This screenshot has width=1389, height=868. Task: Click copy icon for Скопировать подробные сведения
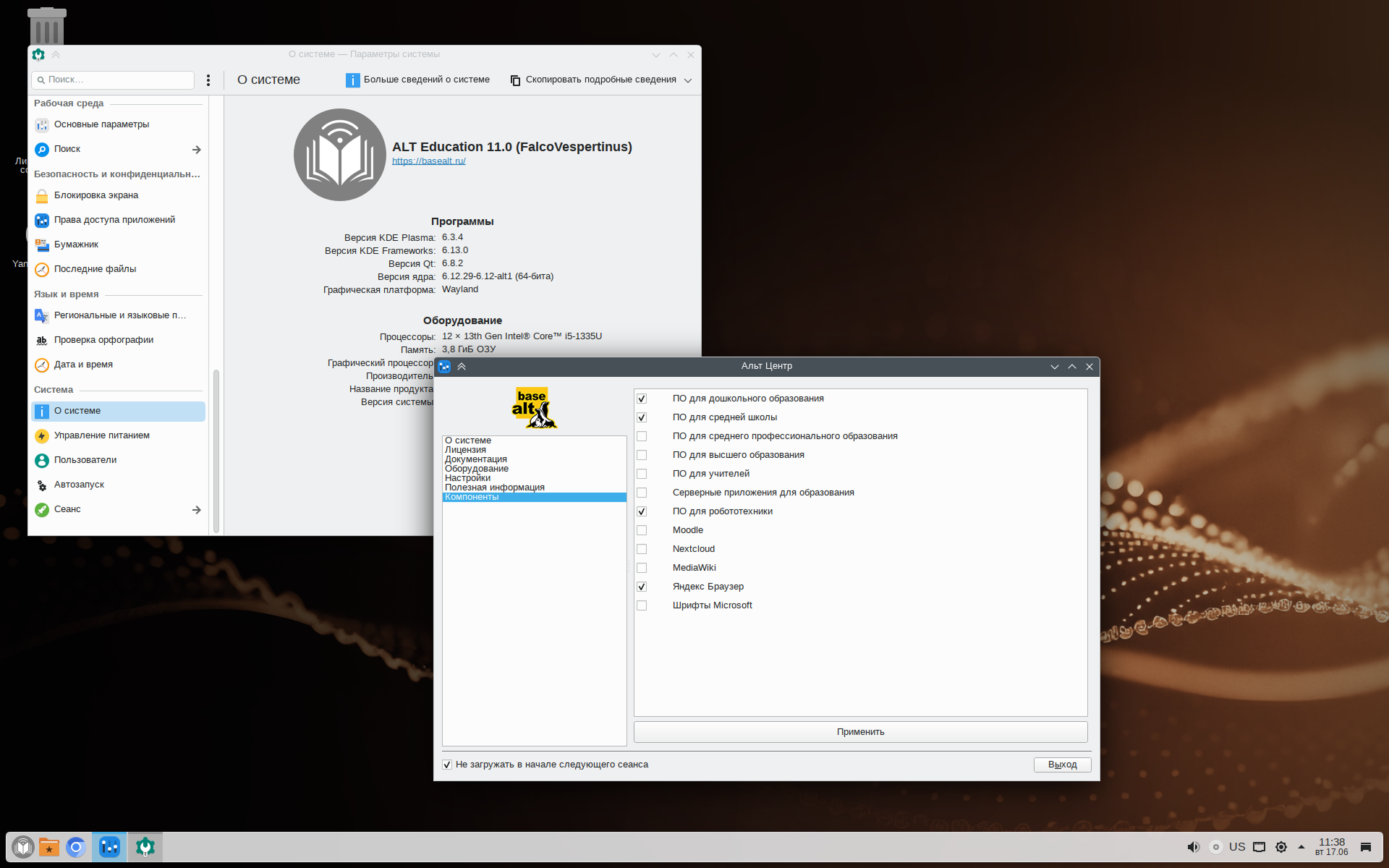pos(515,80)
